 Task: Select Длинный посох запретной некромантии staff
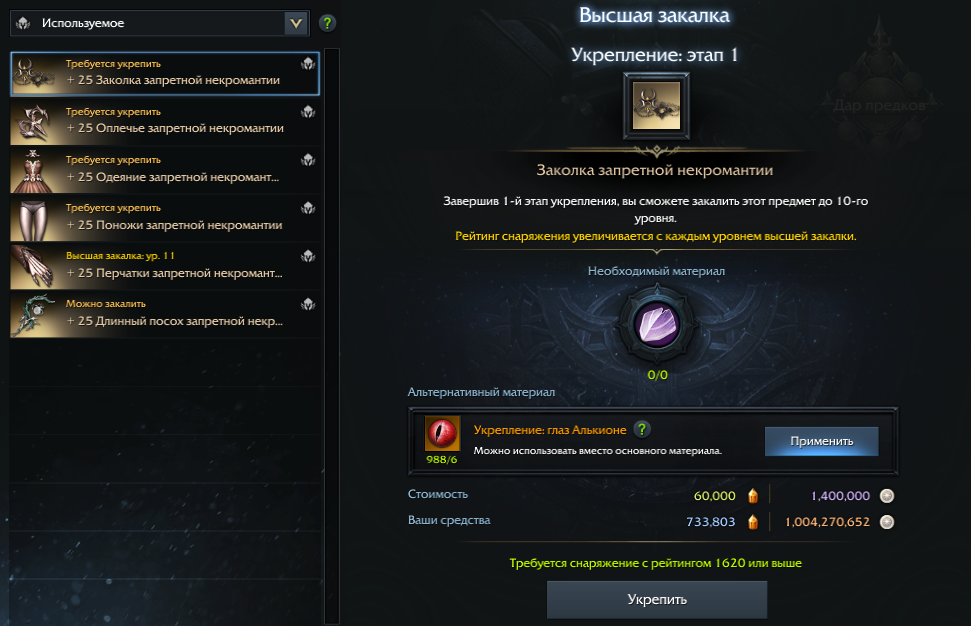[x=165, y=315]
